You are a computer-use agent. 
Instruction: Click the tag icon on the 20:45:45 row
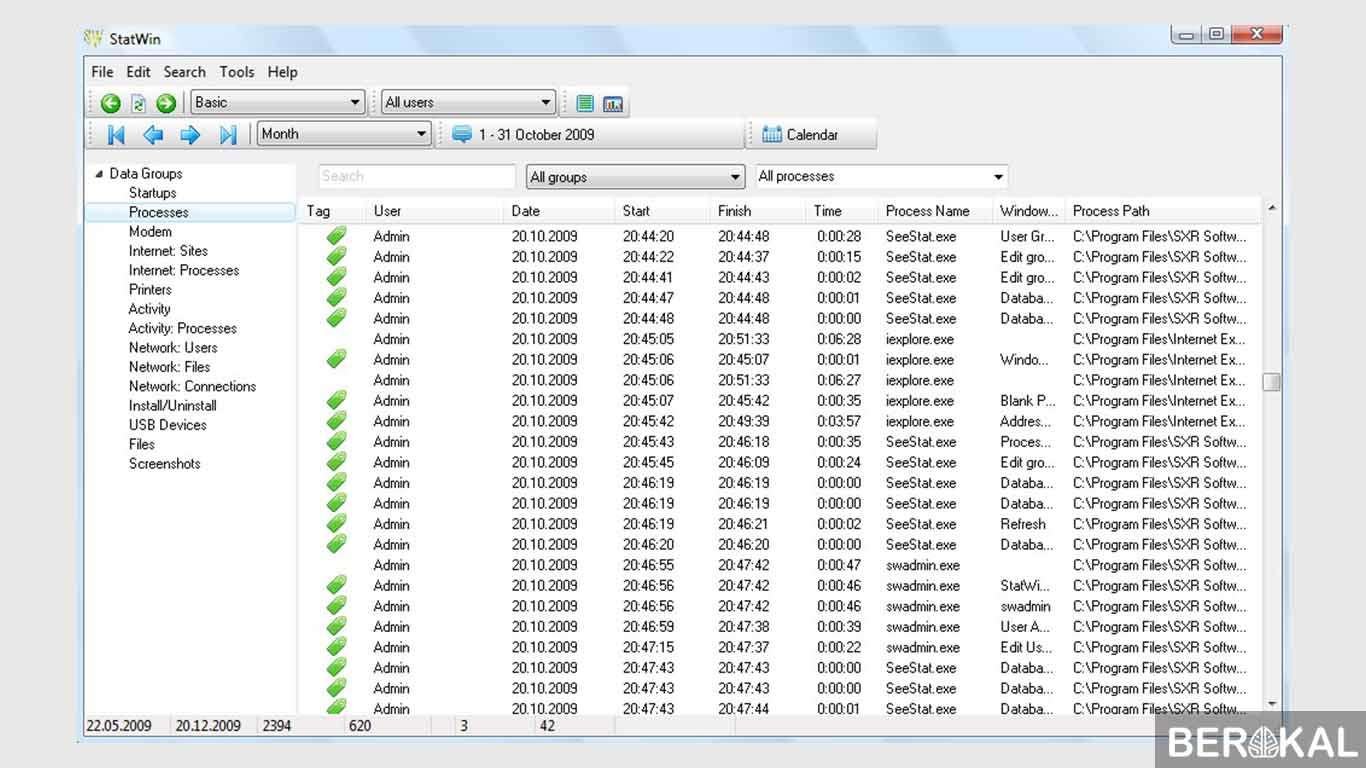tap(337, 462)
